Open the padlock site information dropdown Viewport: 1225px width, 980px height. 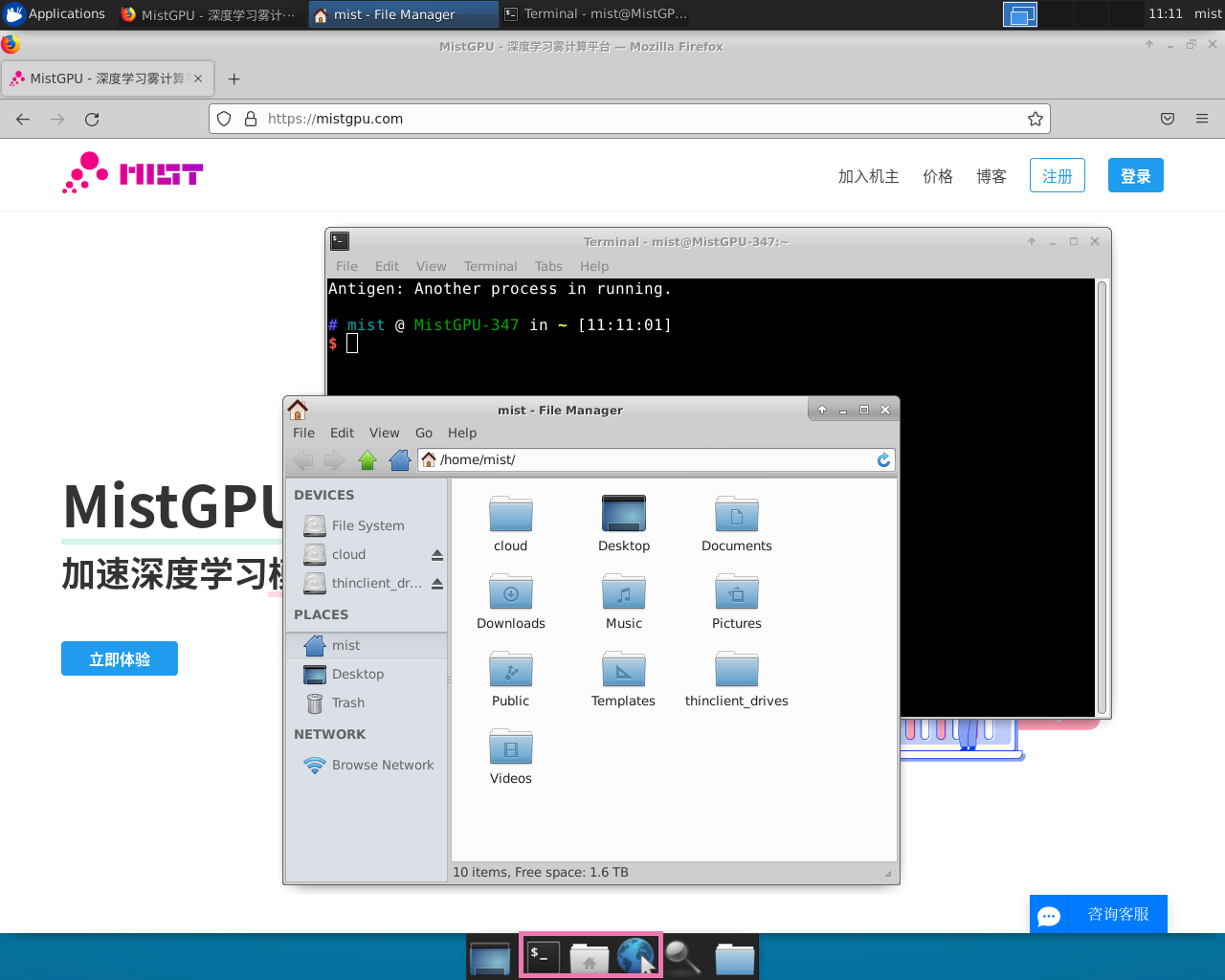pyautogui.click(x=250, y=119)
